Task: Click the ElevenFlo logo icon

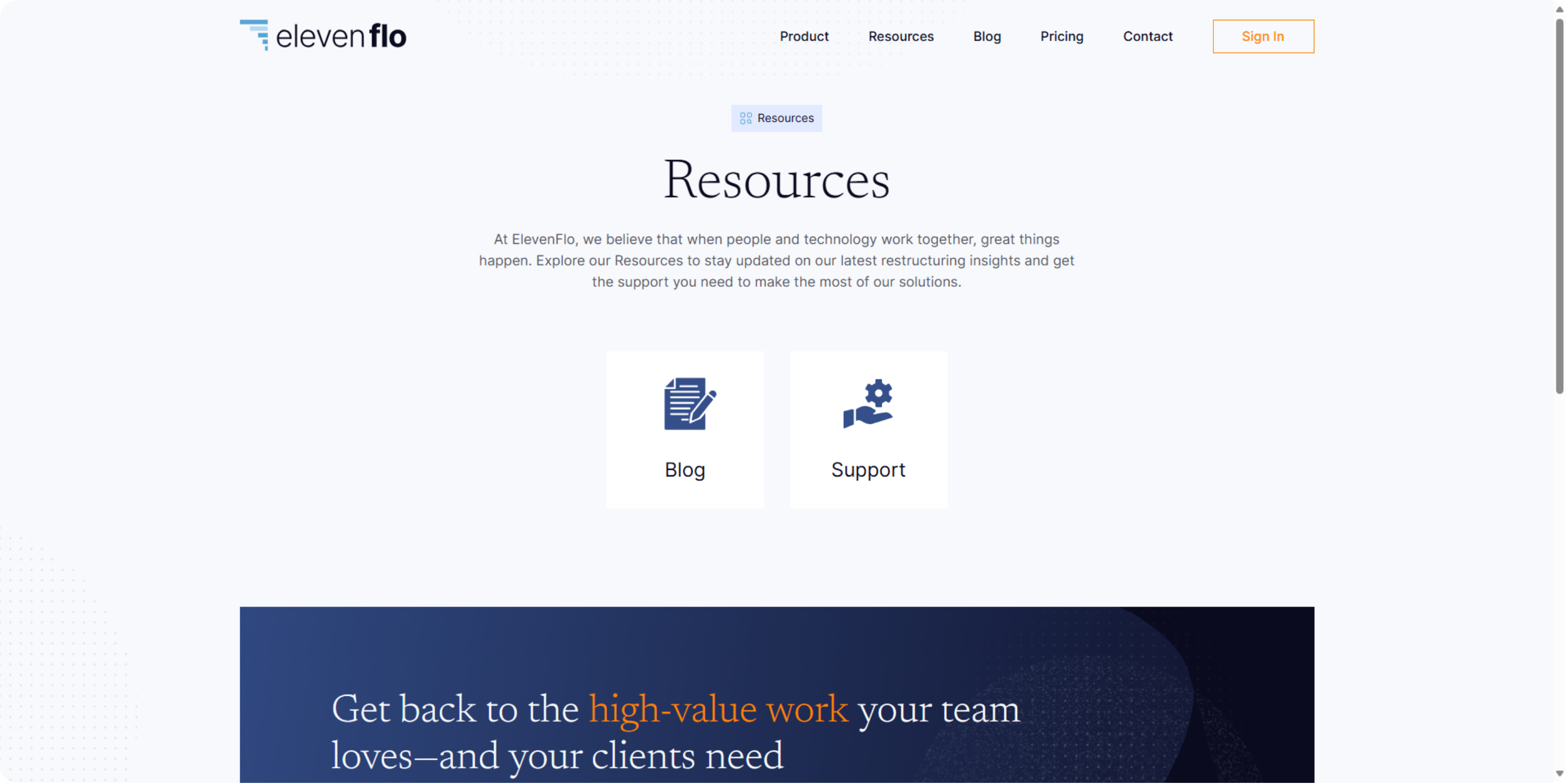Action: tap(254, 35)
